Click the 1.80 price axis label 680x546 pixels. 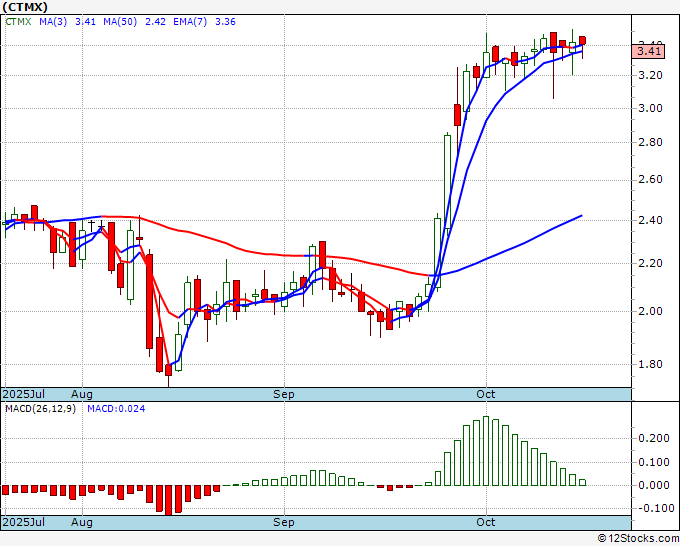click(x=651, y=364)
